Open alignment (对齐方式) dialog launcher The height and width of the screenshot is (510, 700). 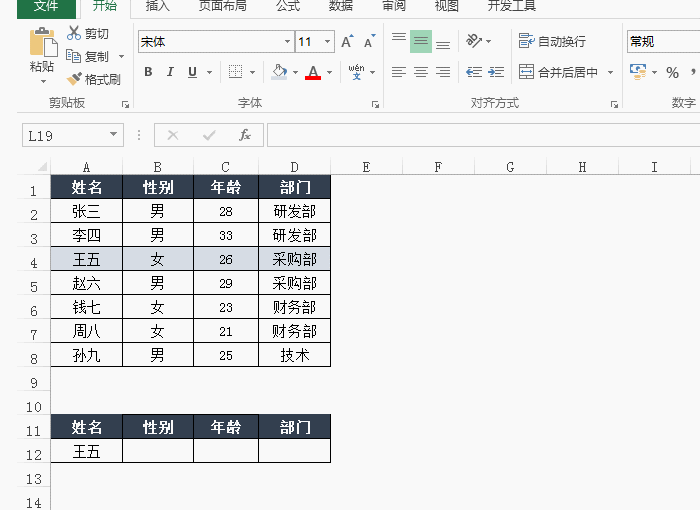[x=615, y=105]
